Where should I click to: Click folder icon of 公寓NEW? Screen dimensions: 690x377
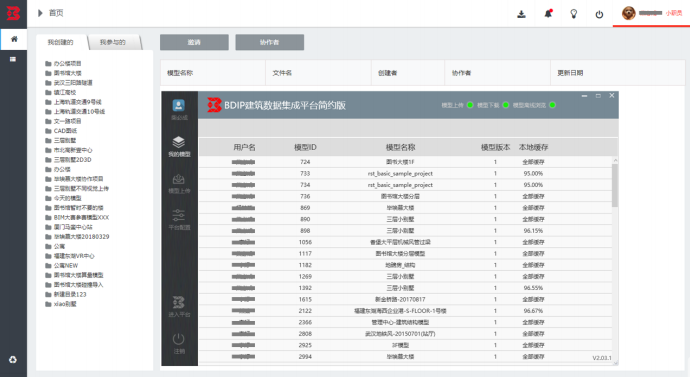pyautogui.click(x=48, y=265)
